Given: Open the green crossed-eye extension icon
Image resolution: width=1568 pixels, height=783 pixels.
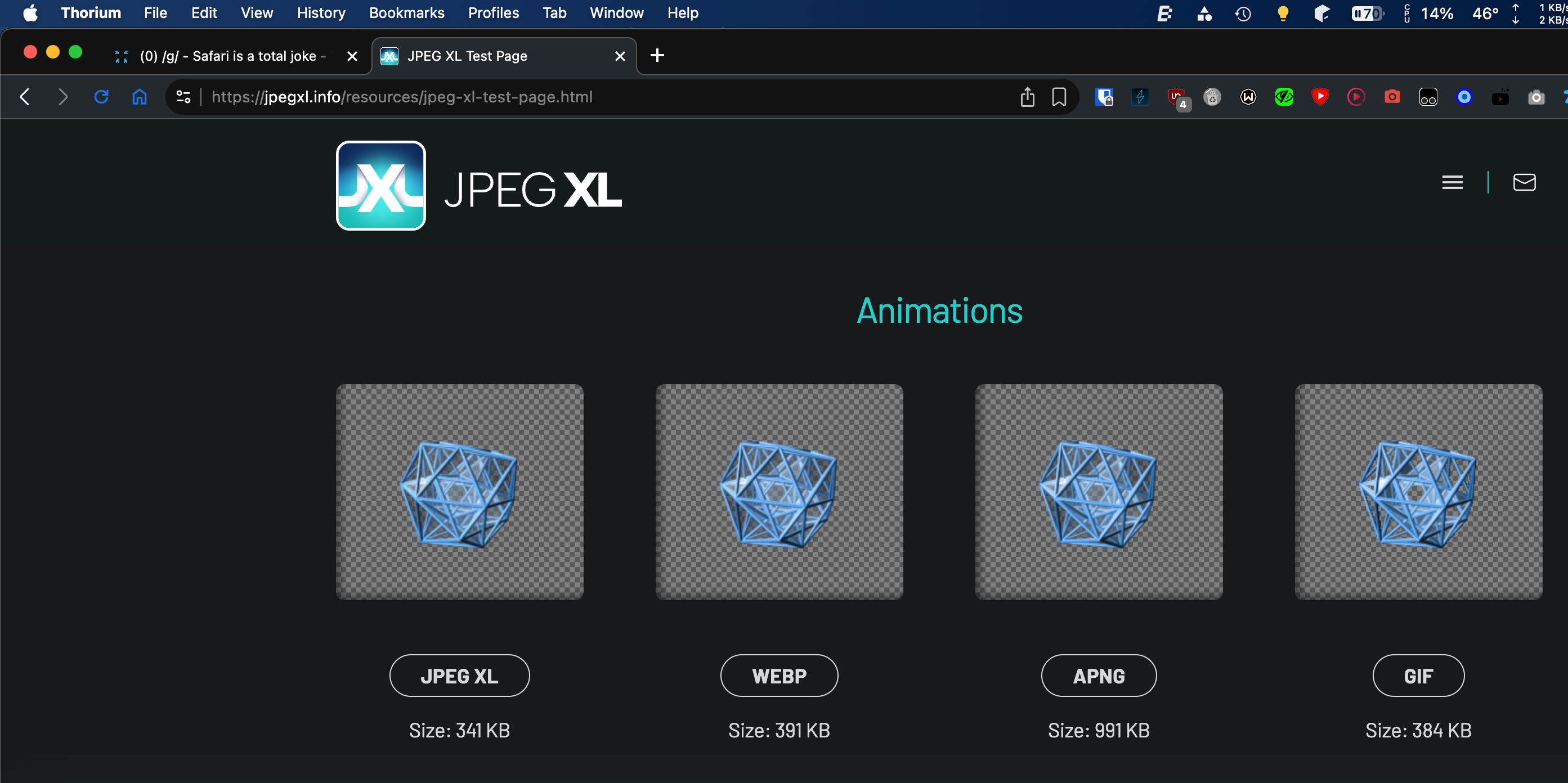Looking at the screenshot, I should click(1284, 97).
